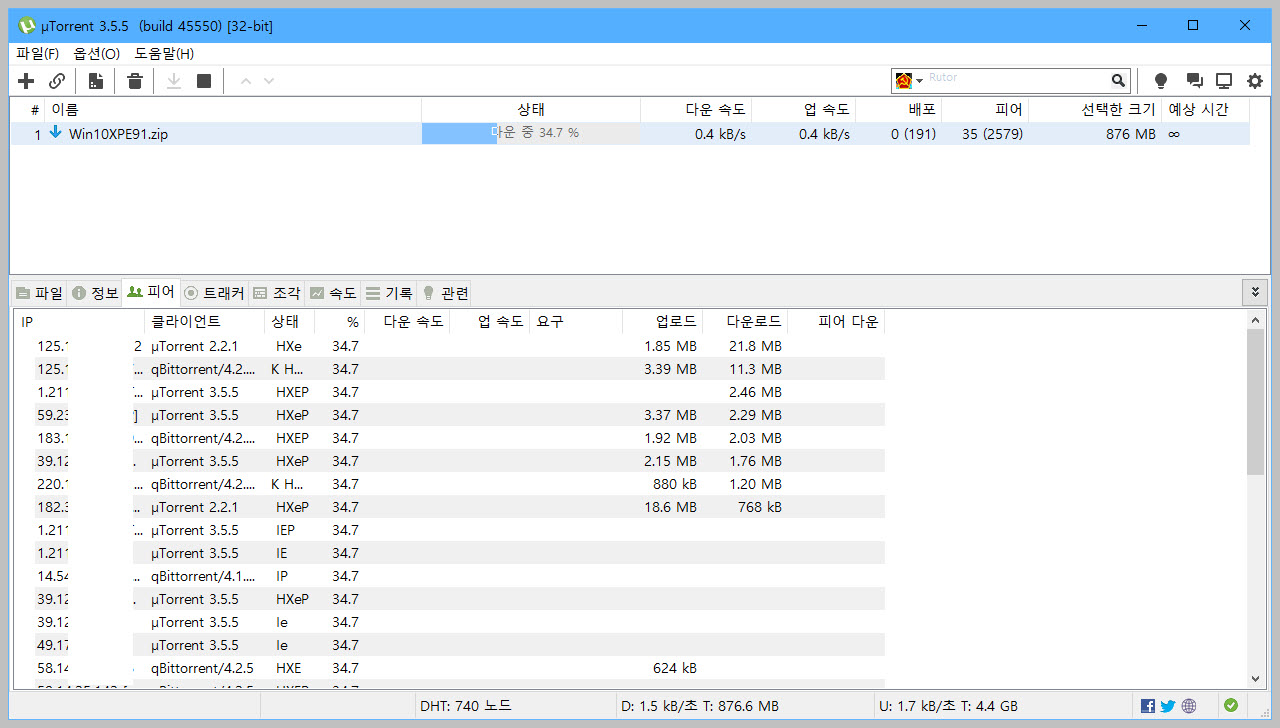
Task: Switch to the 트래커 tab
Action: (x=214, y=293)
